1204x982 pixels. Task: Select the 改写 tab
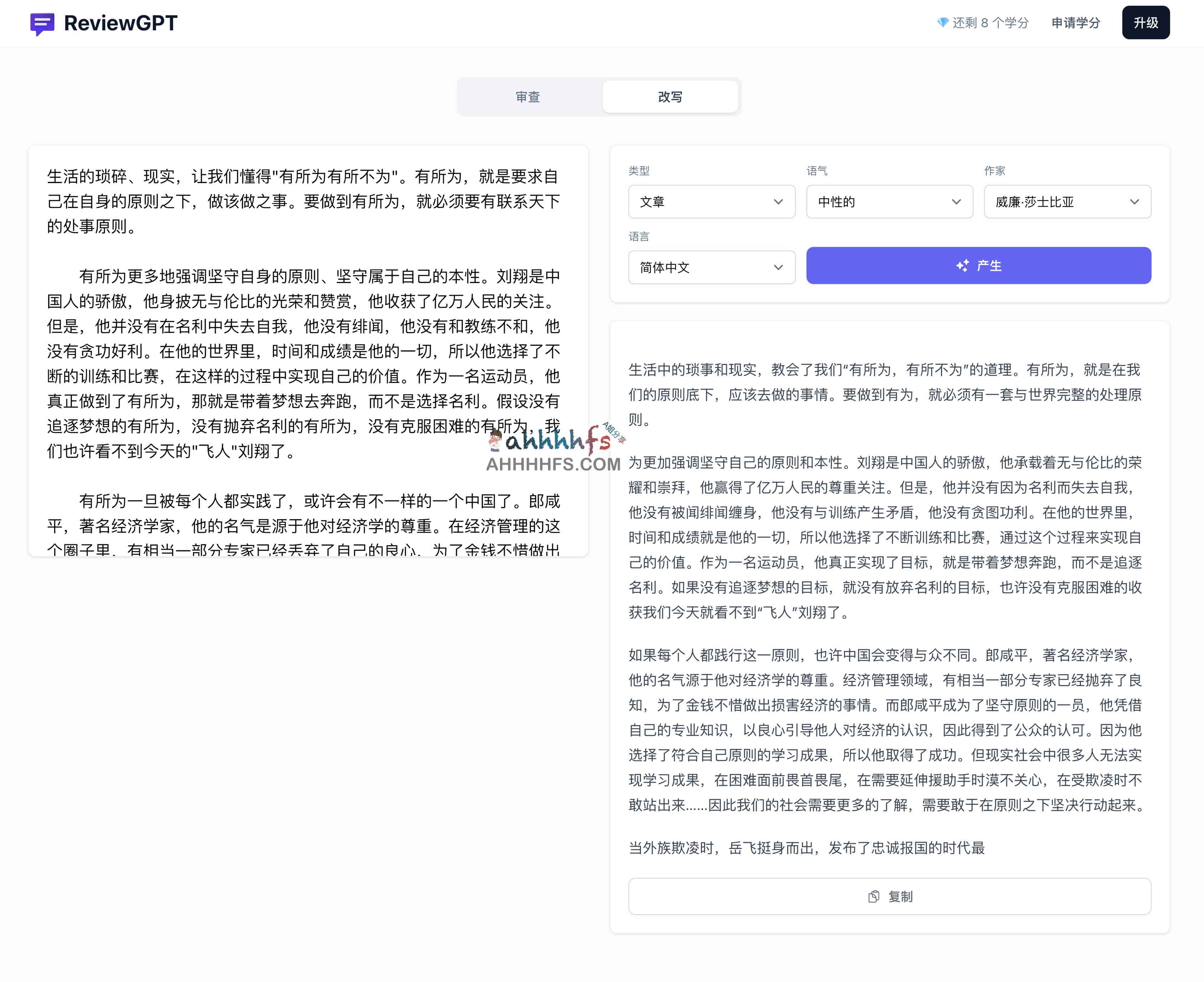pyautogui.click(x=670, y=96)
